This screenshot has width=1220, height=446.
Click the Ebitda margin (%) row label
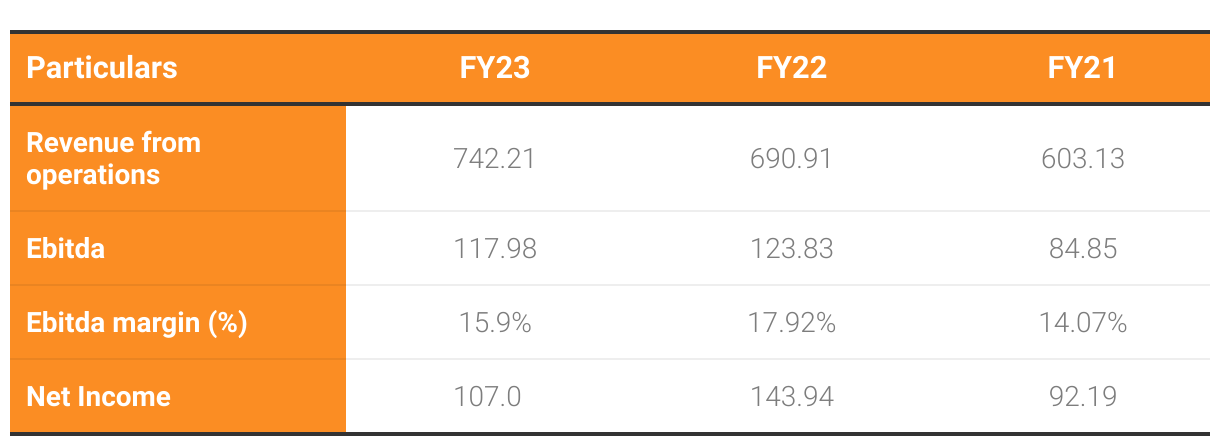[x=136, y=323]
